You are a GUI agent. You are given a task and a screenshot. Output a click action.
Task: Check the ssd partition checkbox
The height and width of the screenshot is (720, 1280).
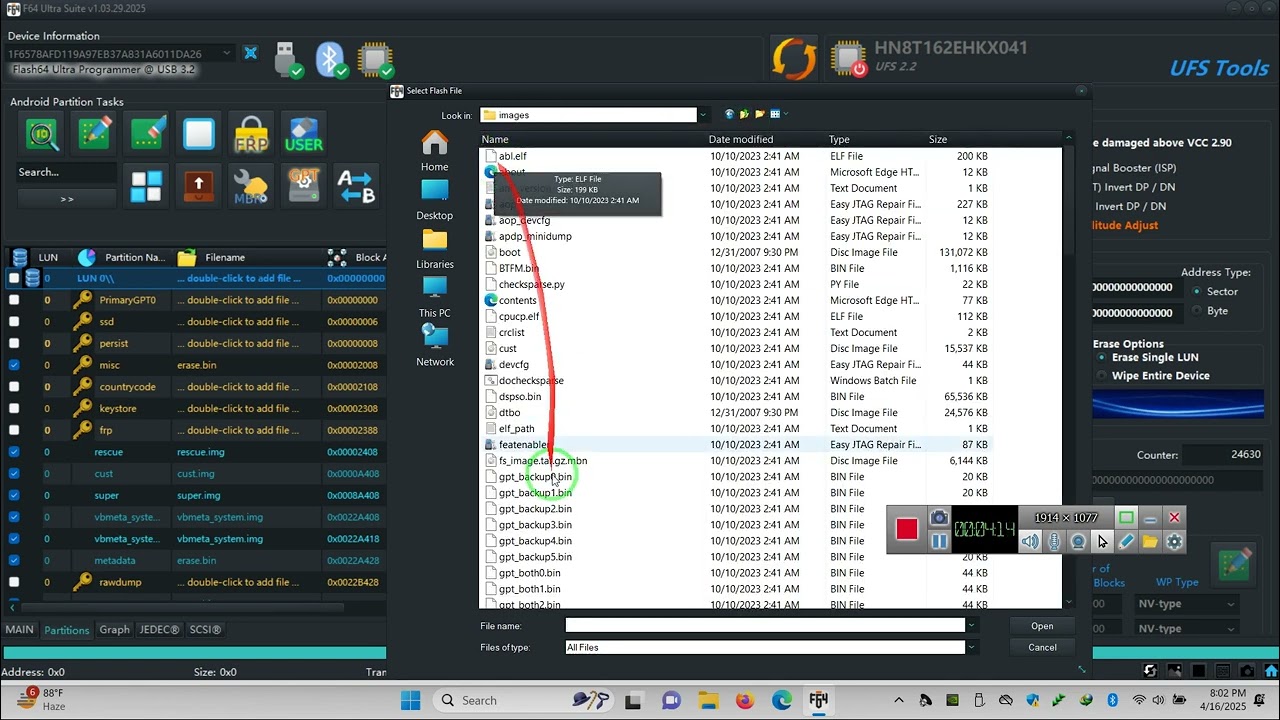(14, 322)
